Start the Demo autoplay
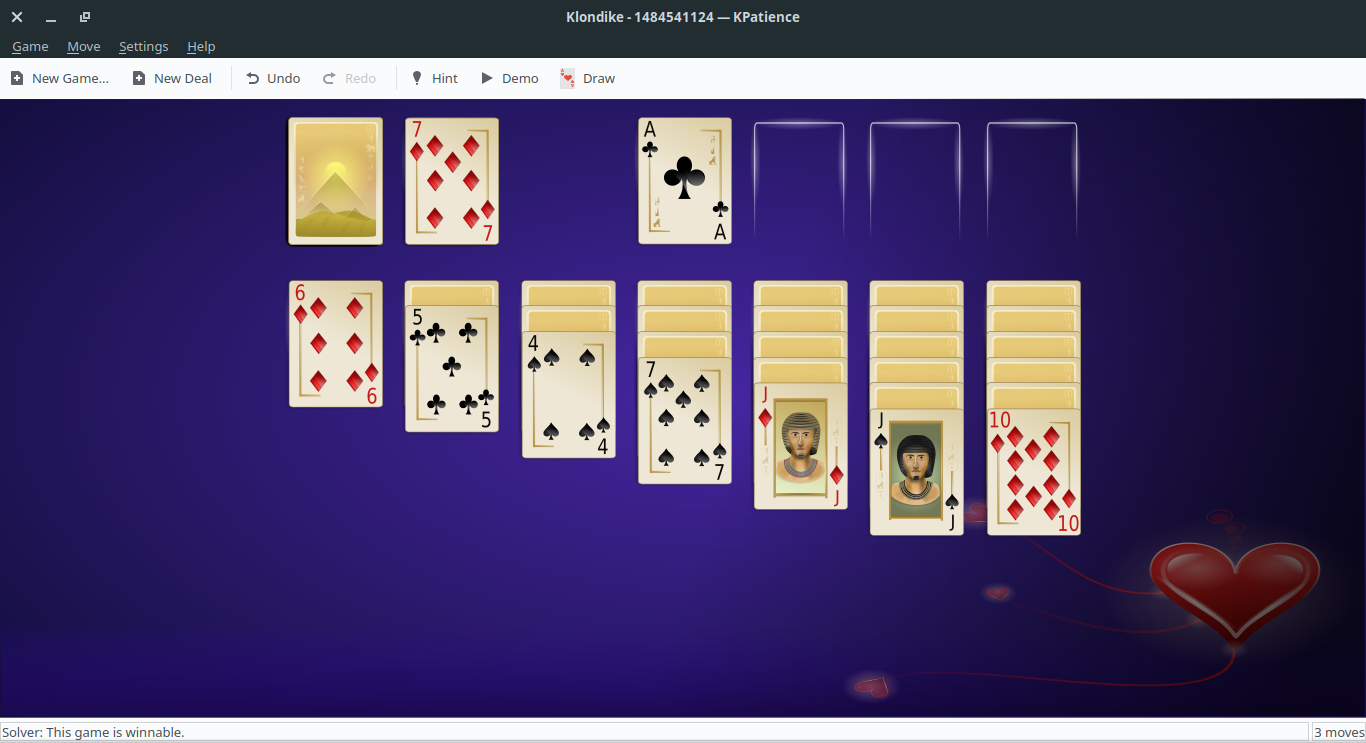 510,78
